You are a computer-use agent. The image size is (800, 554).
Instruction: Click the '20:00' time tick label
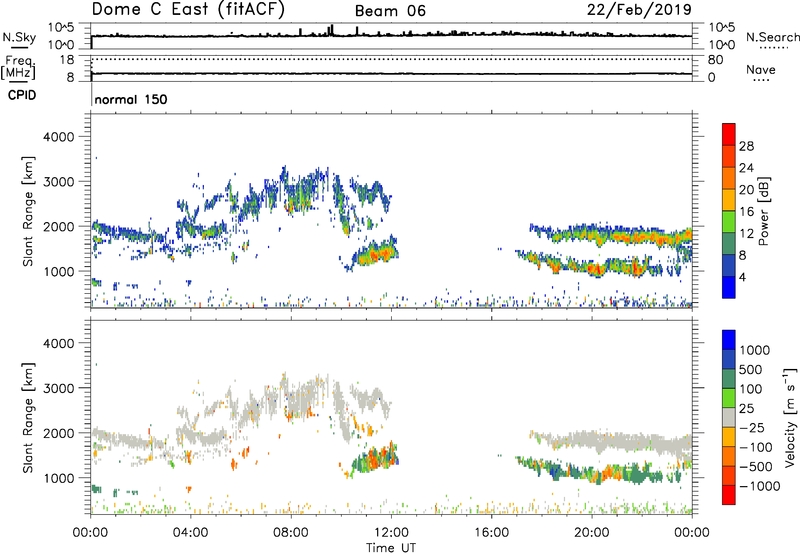click(591, 533)
